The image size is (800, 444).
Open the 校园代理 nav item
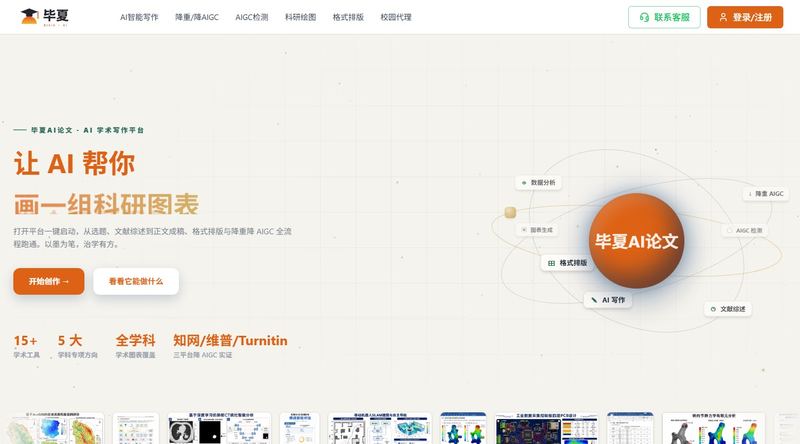(x=396, y=17)
